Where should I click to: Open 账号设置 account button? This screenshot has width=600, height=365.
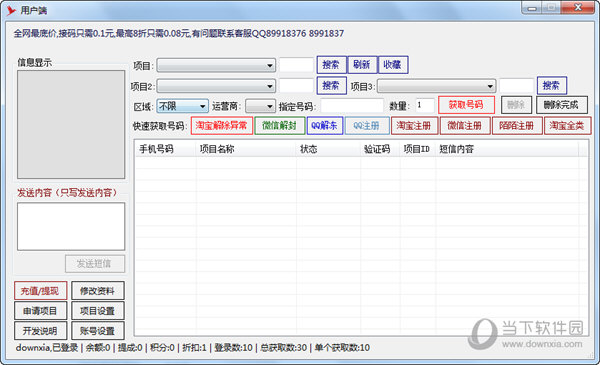(x=98, y=331)
